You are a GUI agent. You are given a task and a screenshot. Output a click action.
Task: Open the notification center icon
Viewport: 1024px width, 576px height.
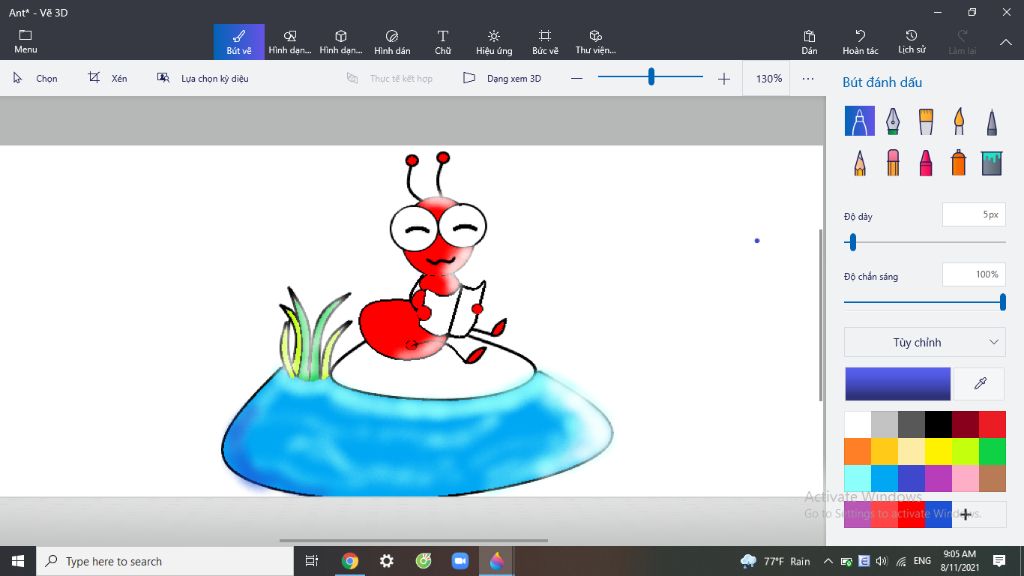pos(999,561)
